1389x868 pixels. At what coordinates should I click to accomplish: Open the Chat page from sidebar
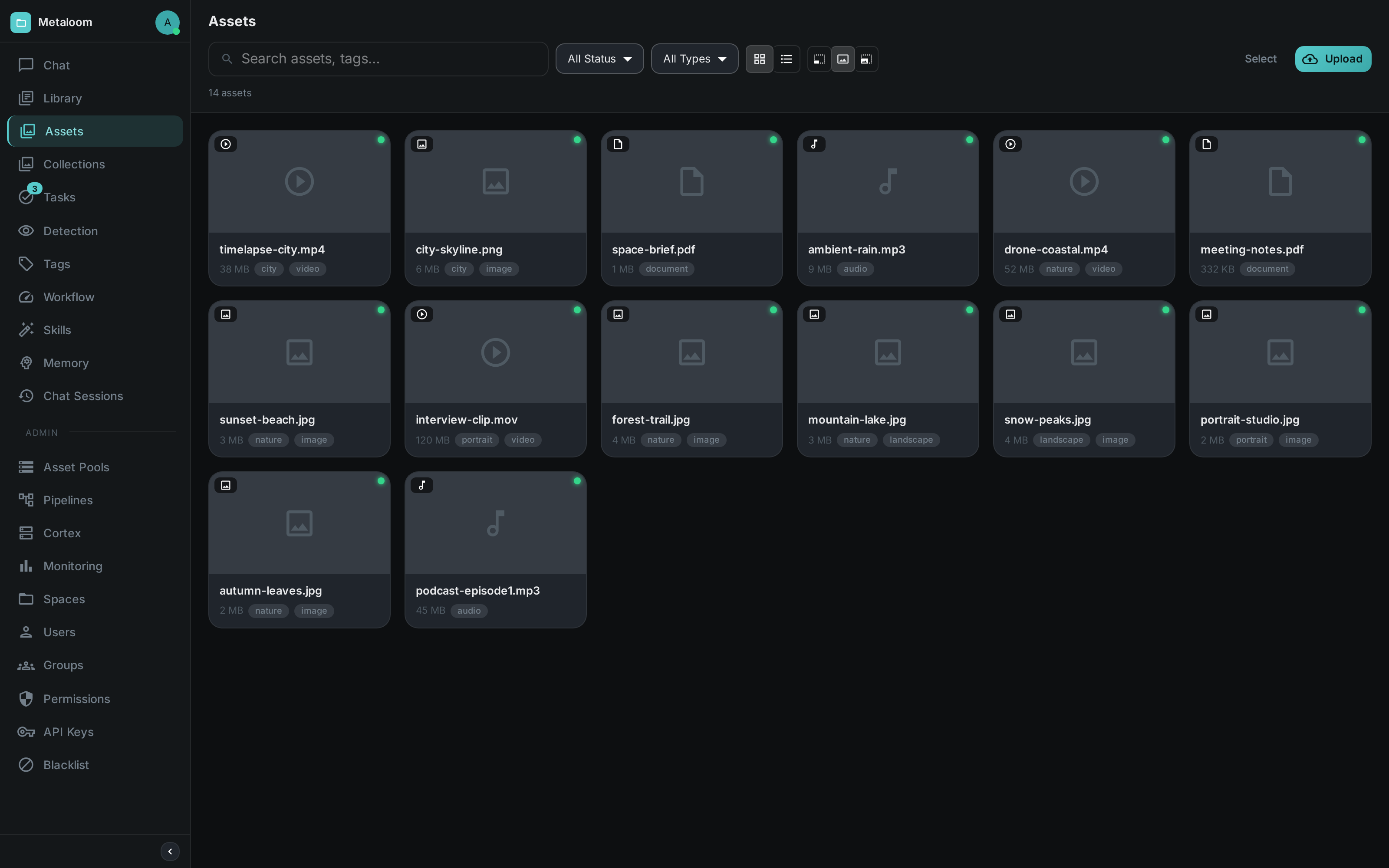pyautogui.click(x=95, y=65)
